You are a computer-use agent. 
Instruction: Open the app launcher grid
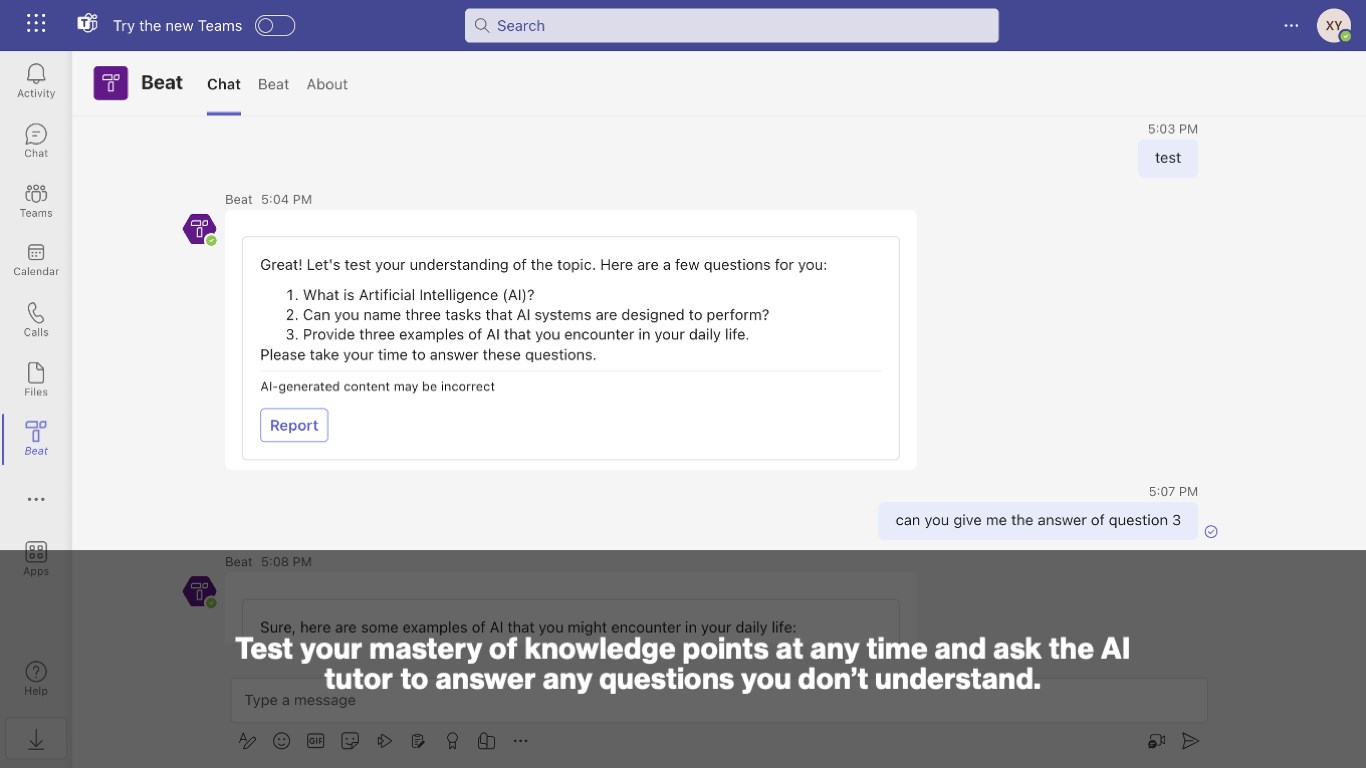click(x=36, y=24)
